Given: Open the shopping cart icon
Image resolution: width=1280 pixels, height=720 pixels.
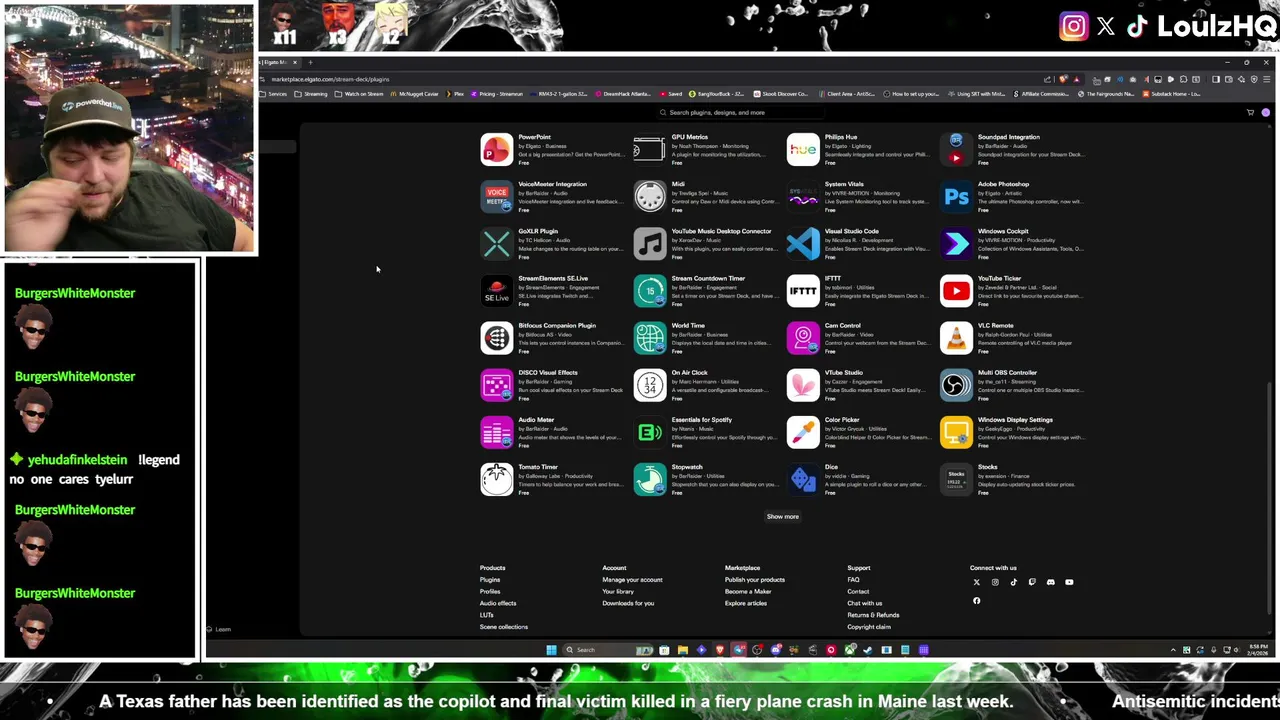Looking at the screenshot, I should coord(1250,112).
